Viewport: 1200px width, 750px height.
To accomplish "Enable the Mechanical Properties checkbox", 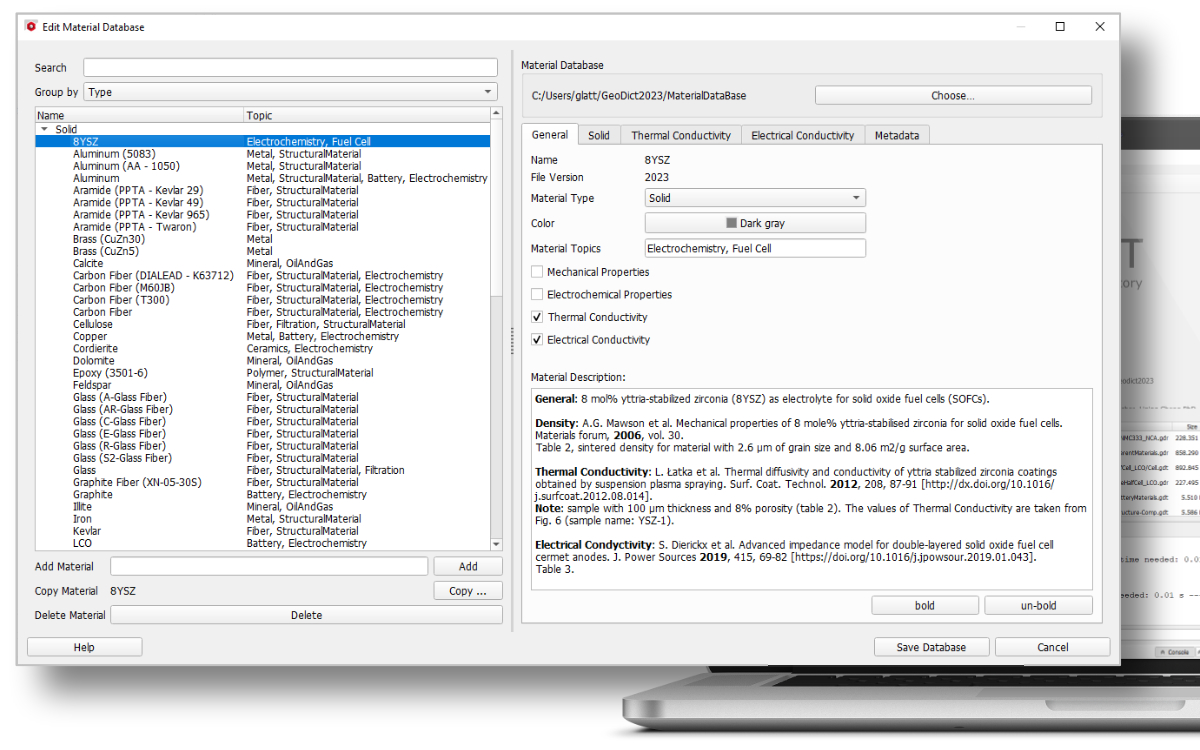I will pos(538,271).
